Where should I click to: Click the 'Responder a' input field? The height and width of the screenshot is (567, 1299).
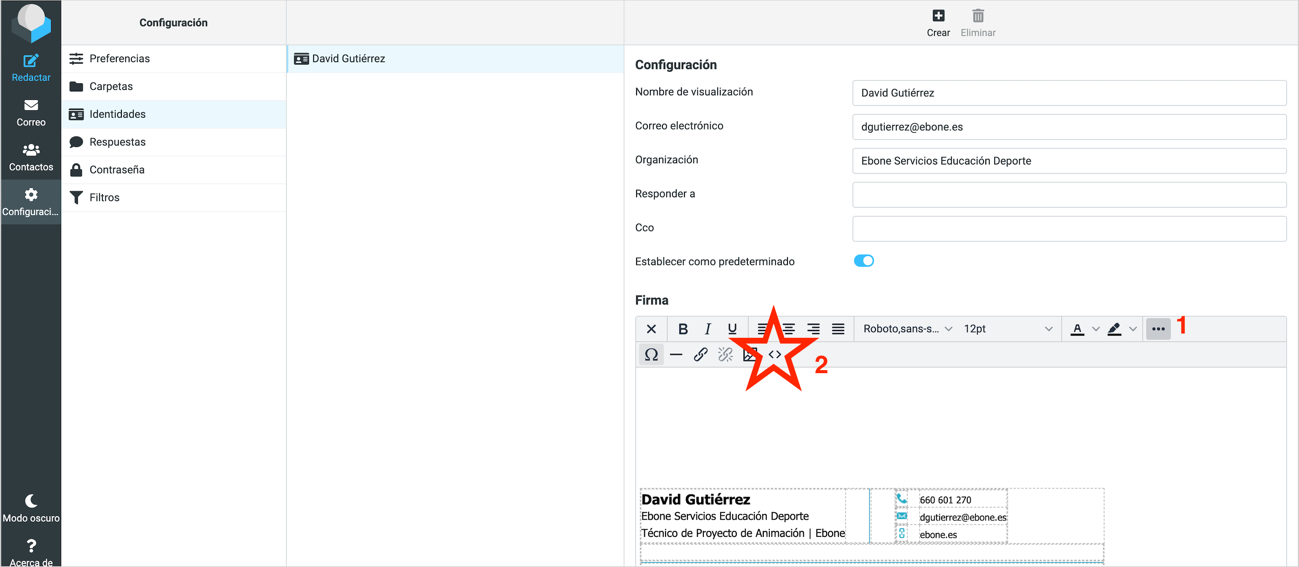(x=1069, y=195)
